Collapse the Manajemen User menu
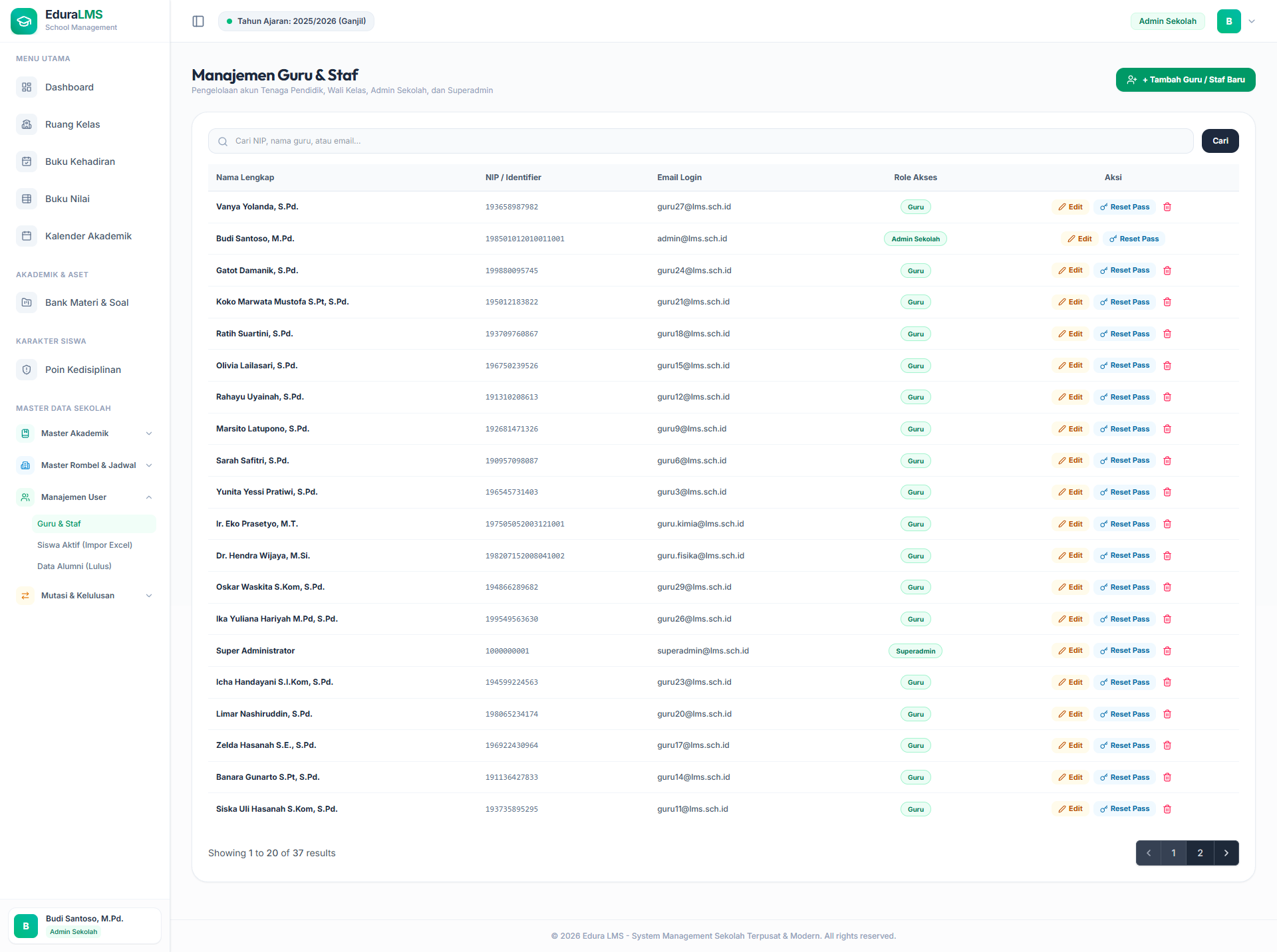1277x952 pixels. 85,497
